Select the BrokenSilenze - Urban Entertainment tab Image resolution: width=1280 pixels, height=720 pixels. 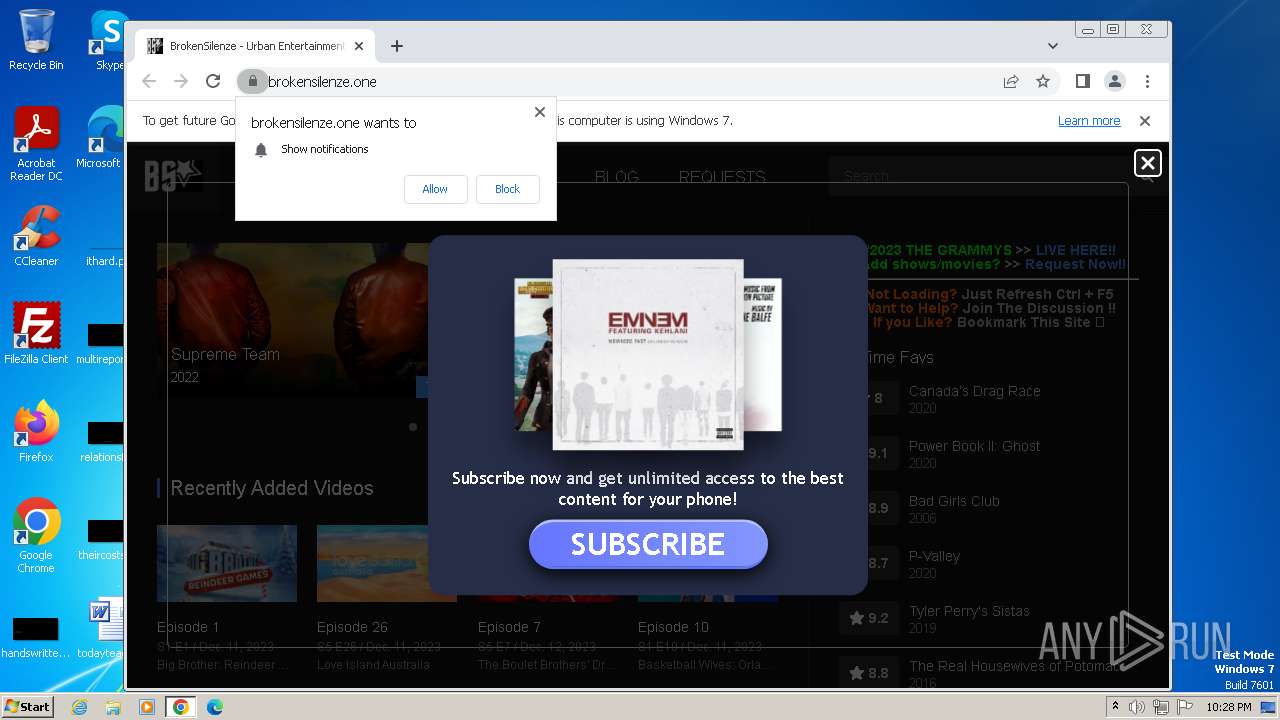[255, 46]
